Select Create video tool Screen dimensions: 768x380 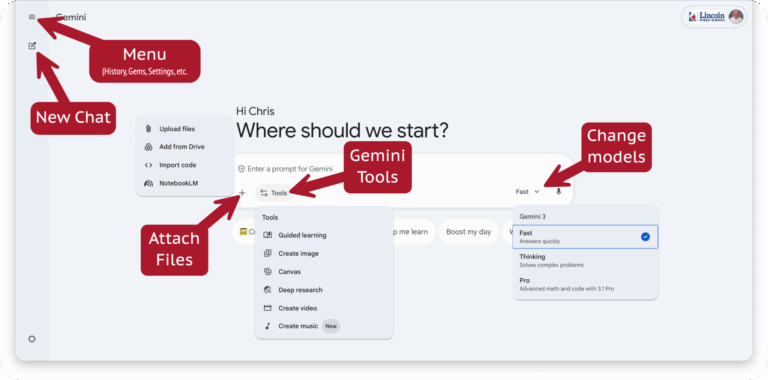pos(324,308)
